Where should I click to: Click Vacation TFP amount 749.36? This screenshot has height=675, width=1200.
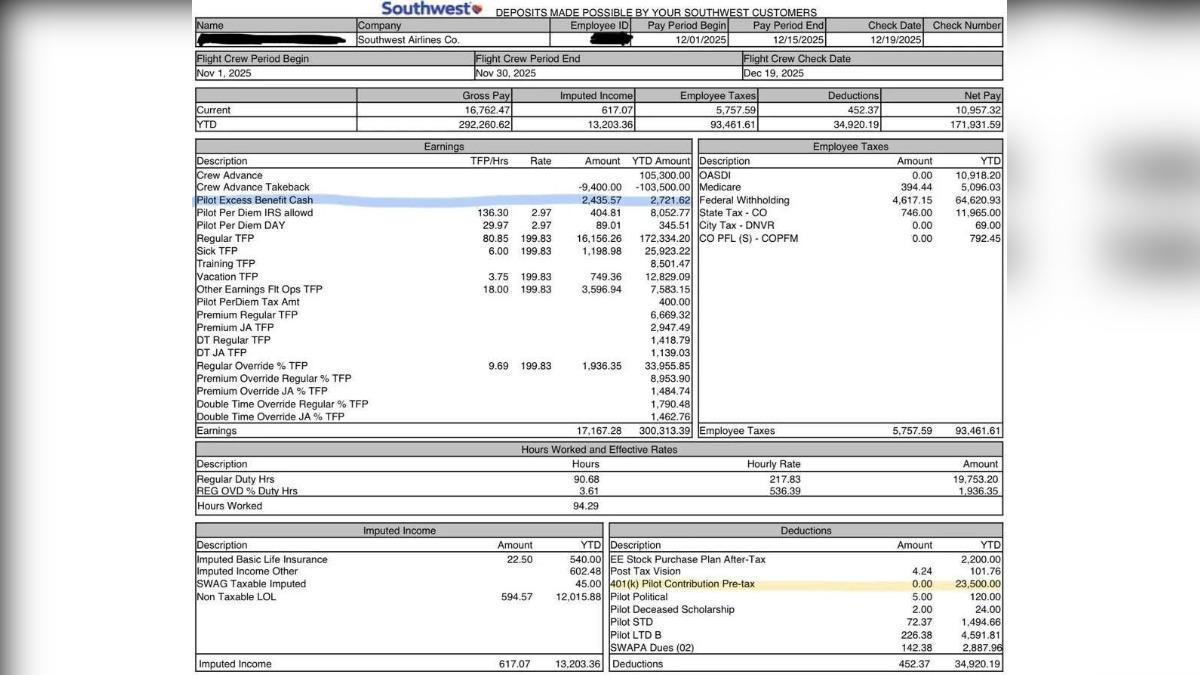point(606,277)
